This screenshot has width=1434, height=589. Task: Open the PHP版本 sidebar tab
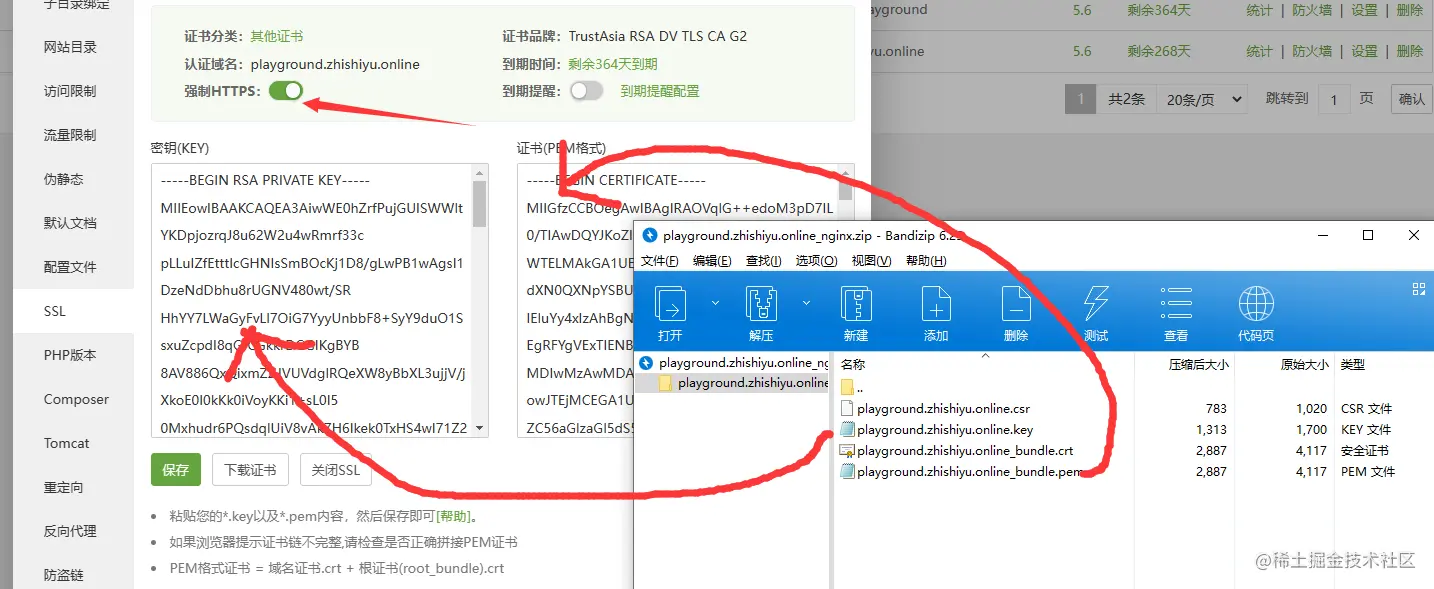tap(73, 355)
